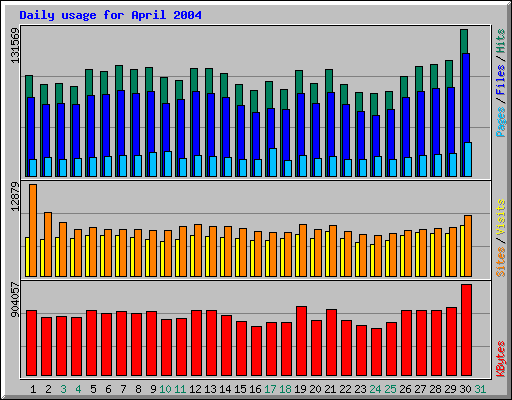
Task: Click green day 25 label
Action: pyautogui.click(x=390, y=389)
